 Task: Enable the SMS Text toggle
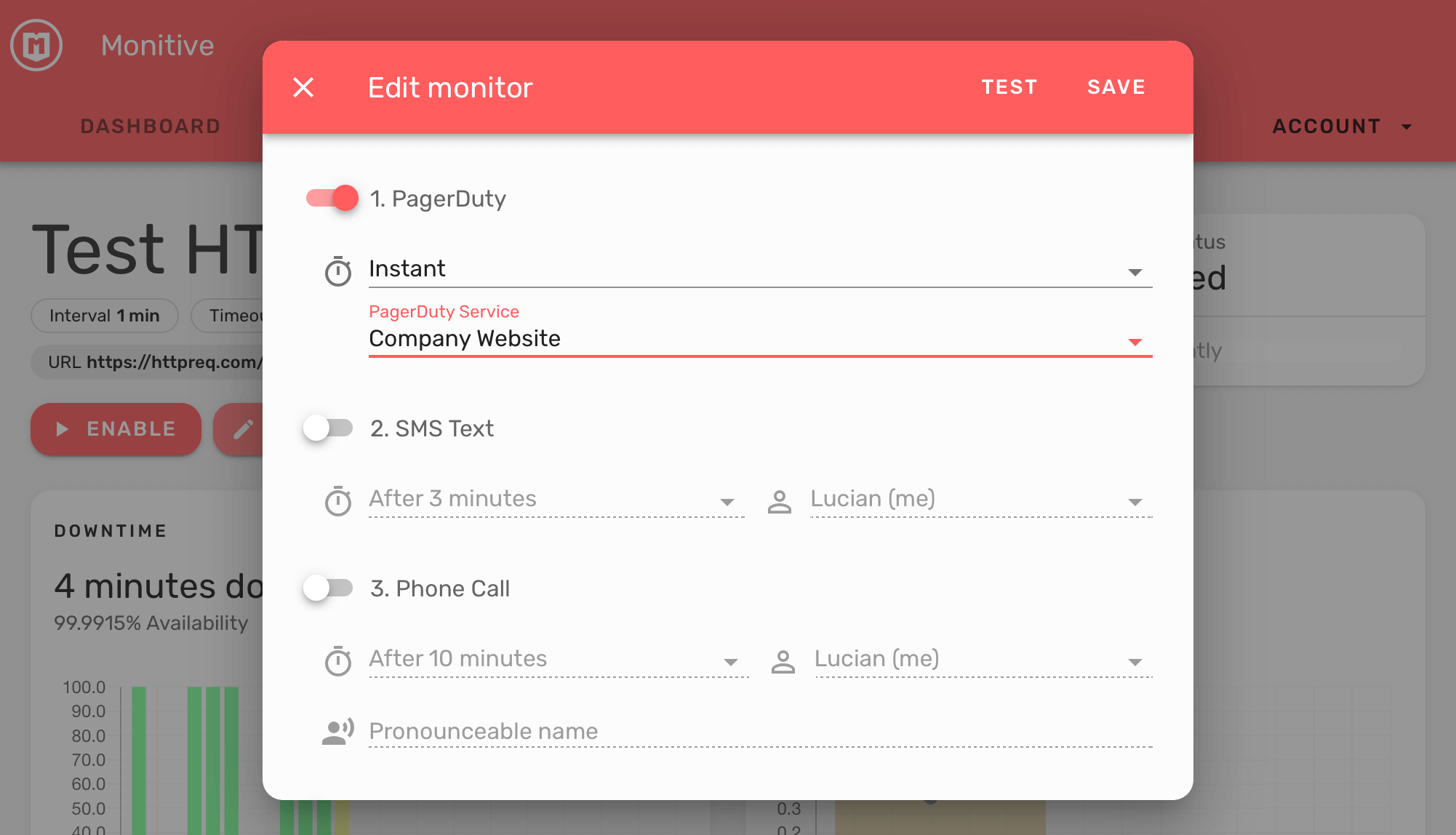328,428
